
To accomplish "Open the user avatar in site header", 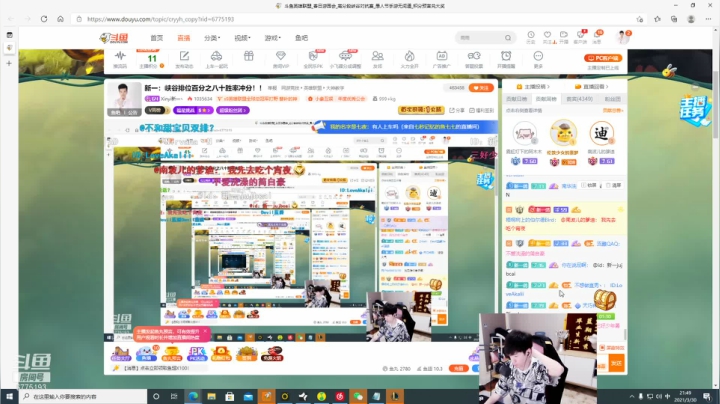I will click(x=623, y=37).
